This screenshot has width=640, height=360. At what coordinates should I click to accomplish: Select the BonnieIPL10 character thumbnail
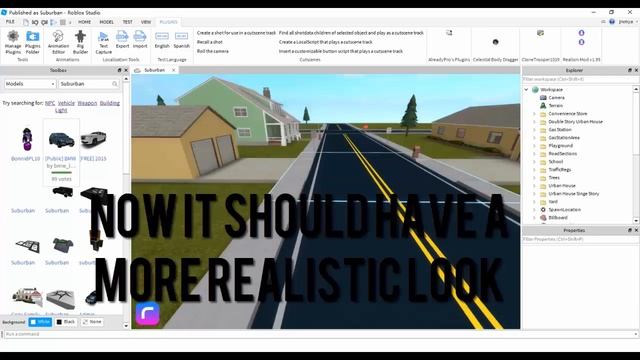[x=27, y=139]
